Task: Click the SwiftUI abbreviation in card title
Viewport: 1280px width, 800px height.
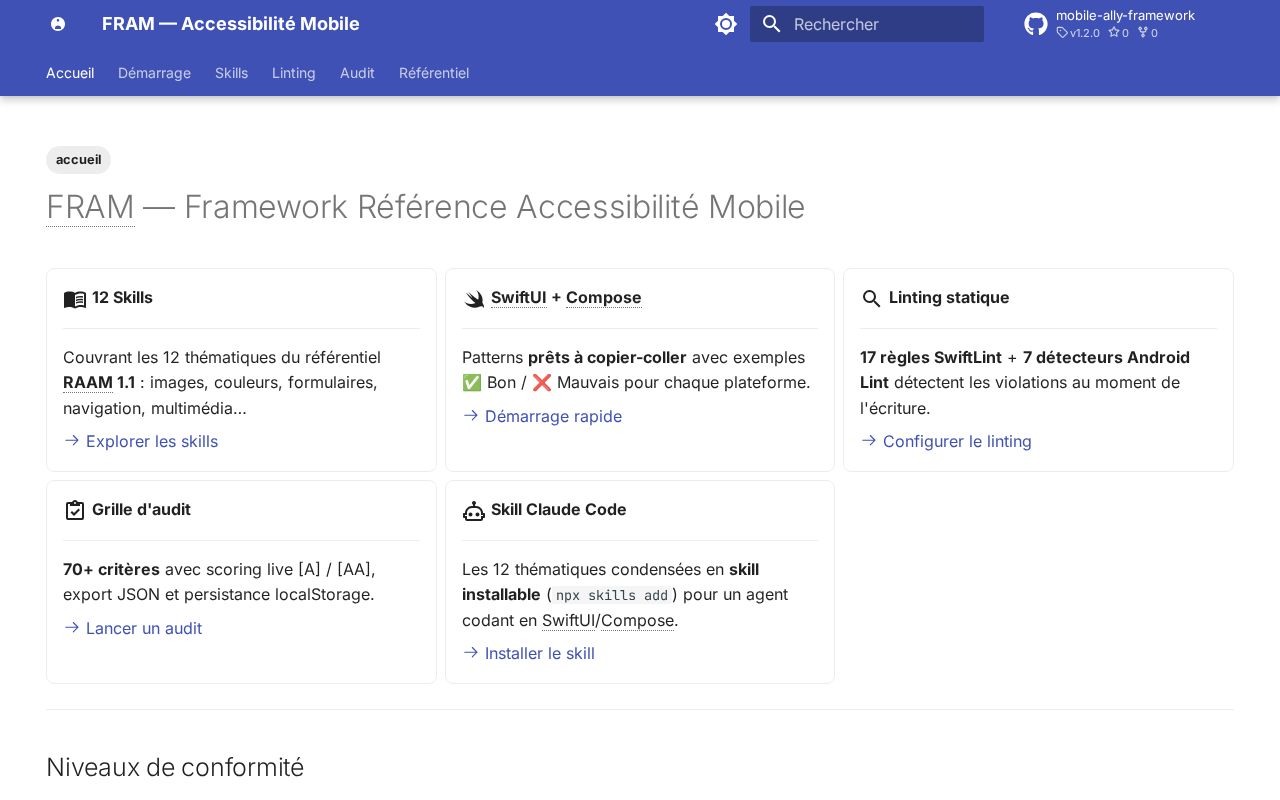Action: [519, 297]
